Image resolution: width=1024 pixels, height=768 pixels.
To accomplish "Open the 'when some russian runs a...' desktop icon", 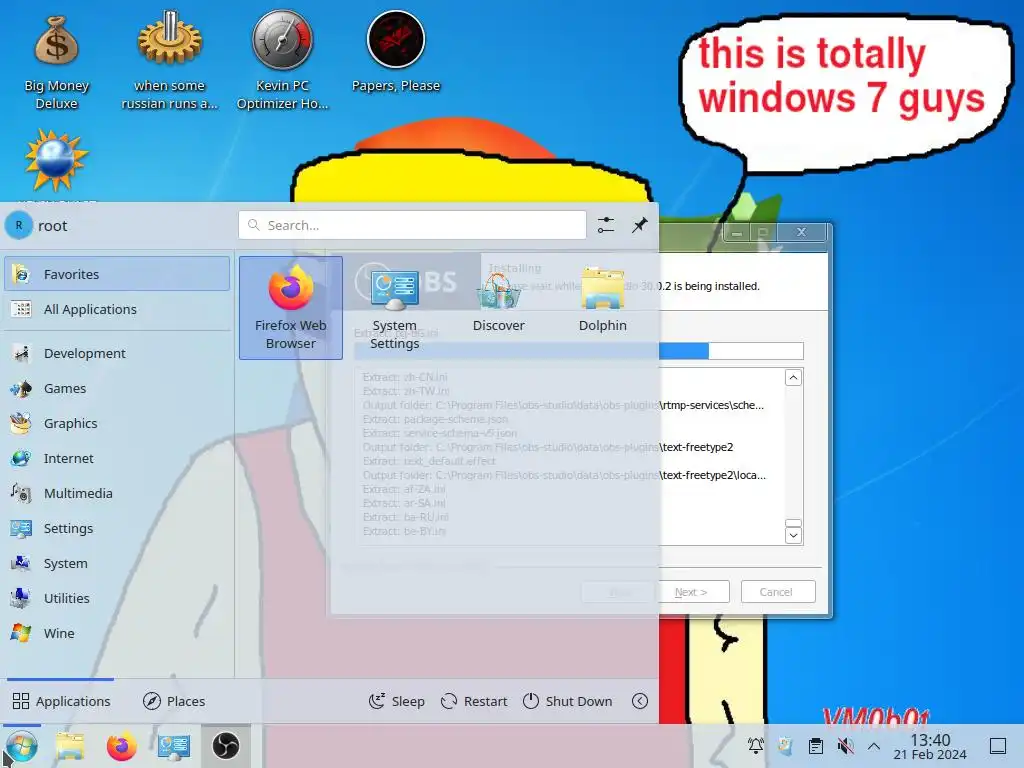I will (x=169, y=62).
